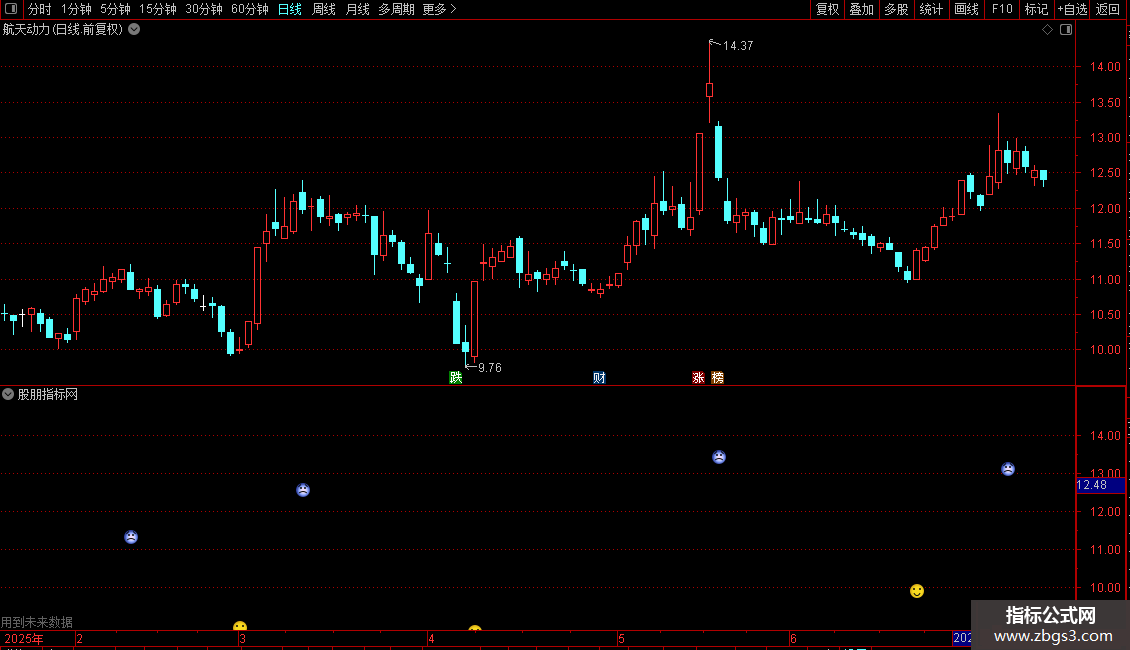Click the 12.48 current value tag
This screenshot has width=1130, height=650.
tap(1100, 485)
